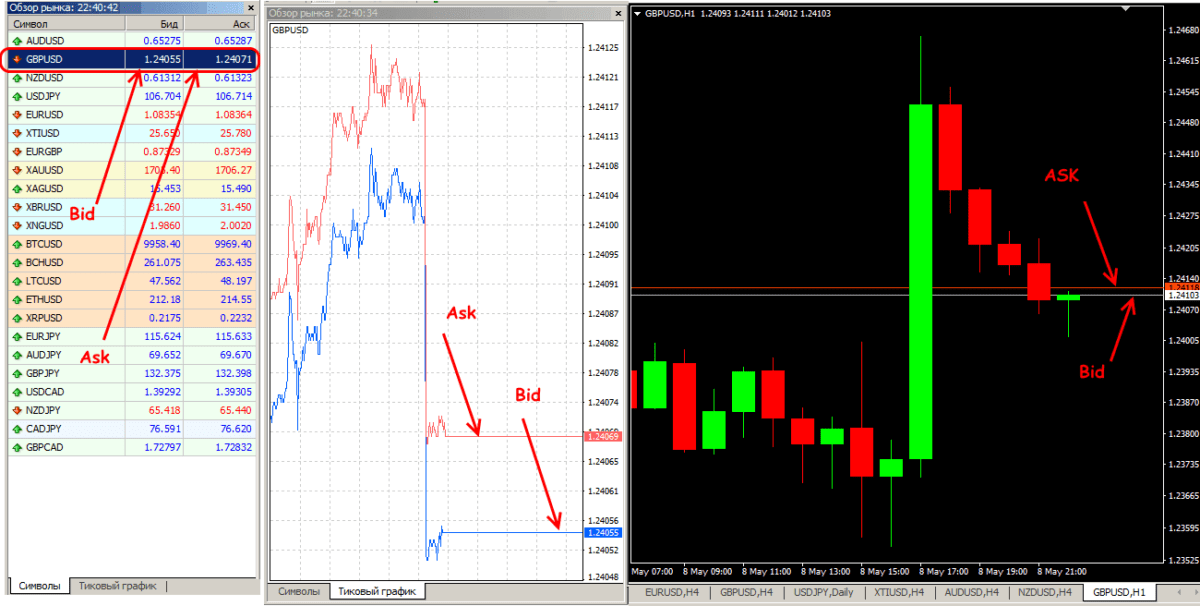Image resolution: width=1200 pixels, height=606 pixels.
Task: Click the arrow icon beside EURJPY
Action: tap(17, 336)
